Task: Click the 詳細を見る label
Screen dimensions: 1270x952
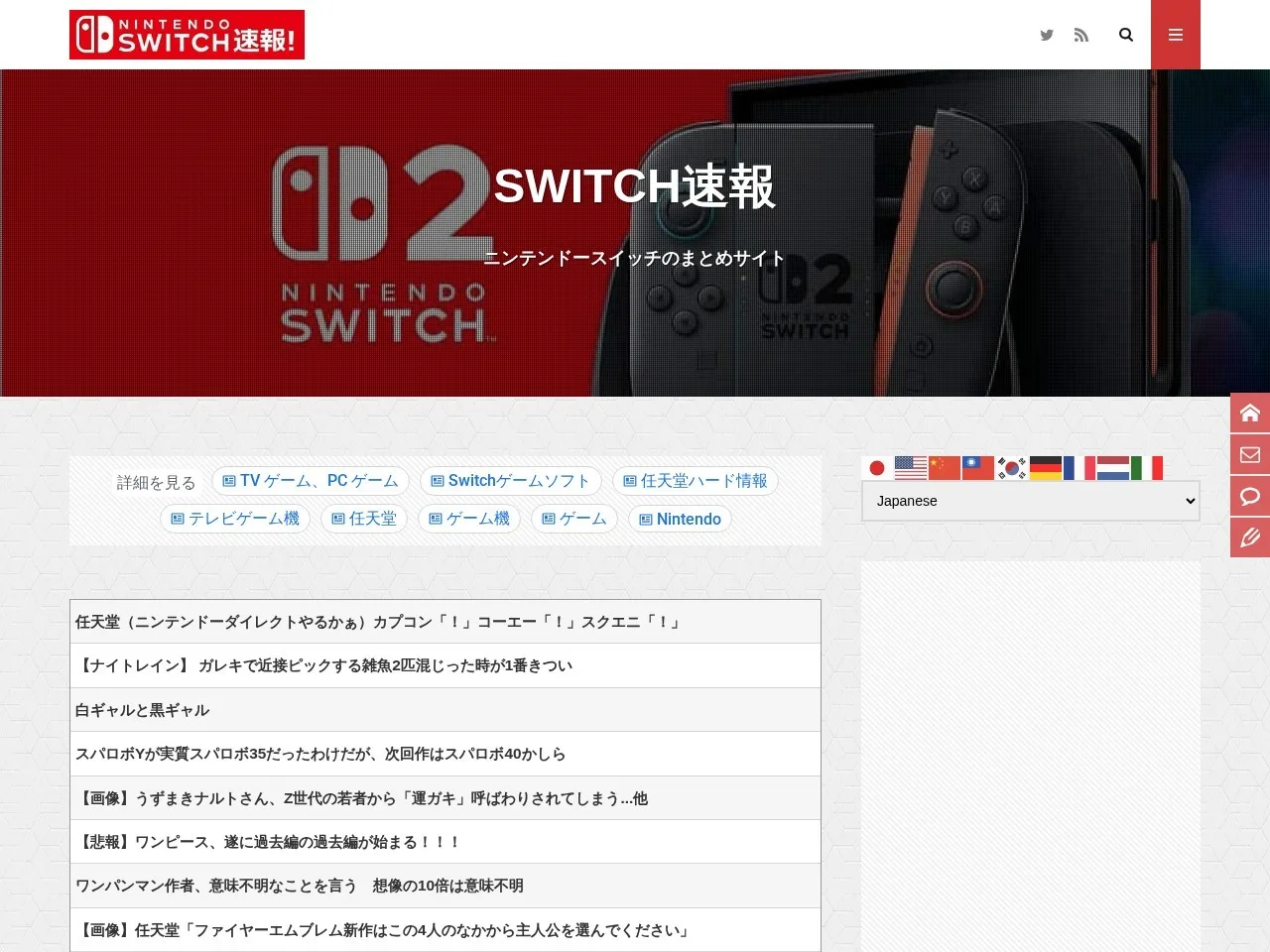Action: click(157, 483)
